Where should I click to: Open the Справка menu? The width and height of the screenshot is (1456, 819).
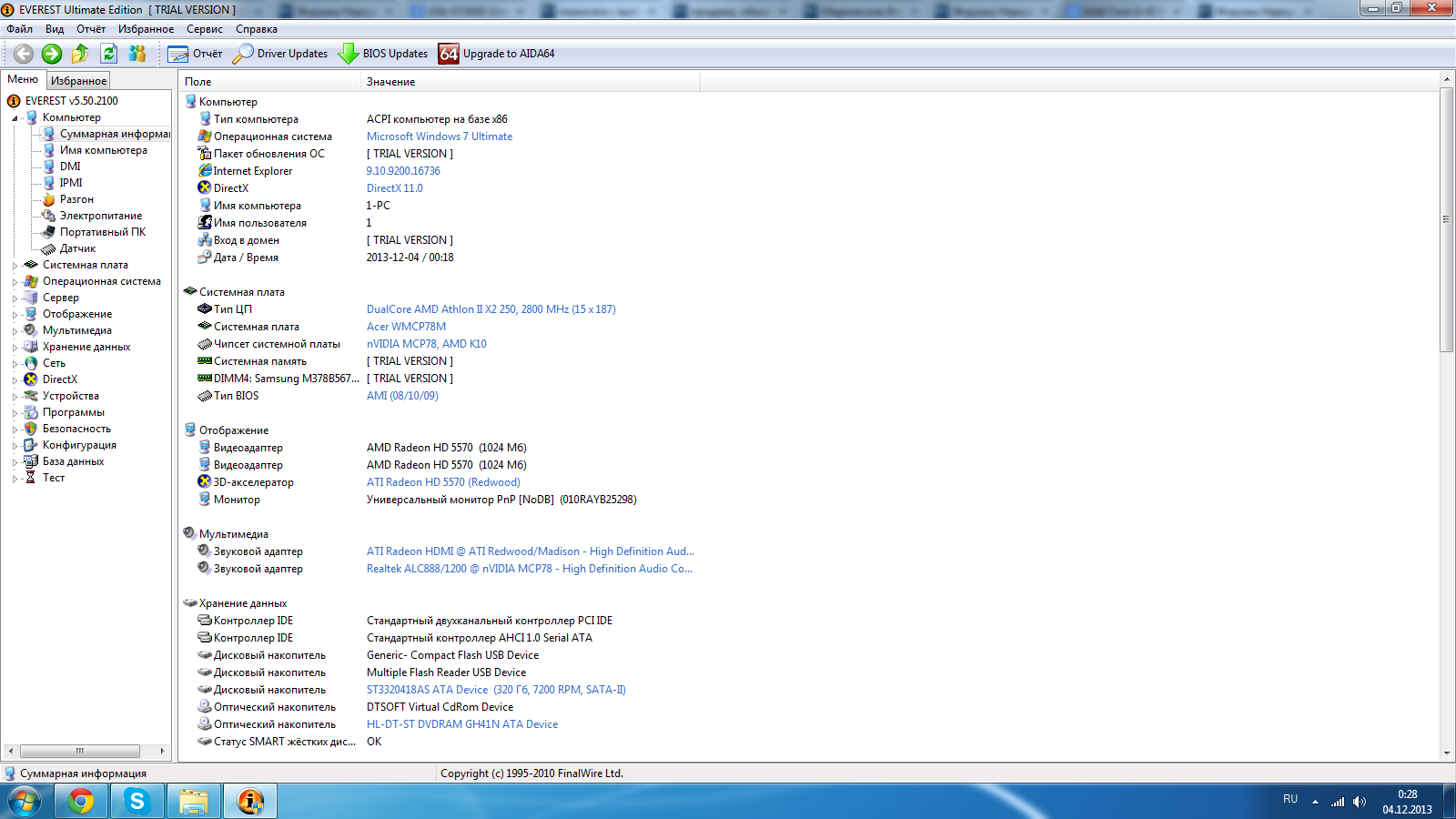tap(256, 29)
